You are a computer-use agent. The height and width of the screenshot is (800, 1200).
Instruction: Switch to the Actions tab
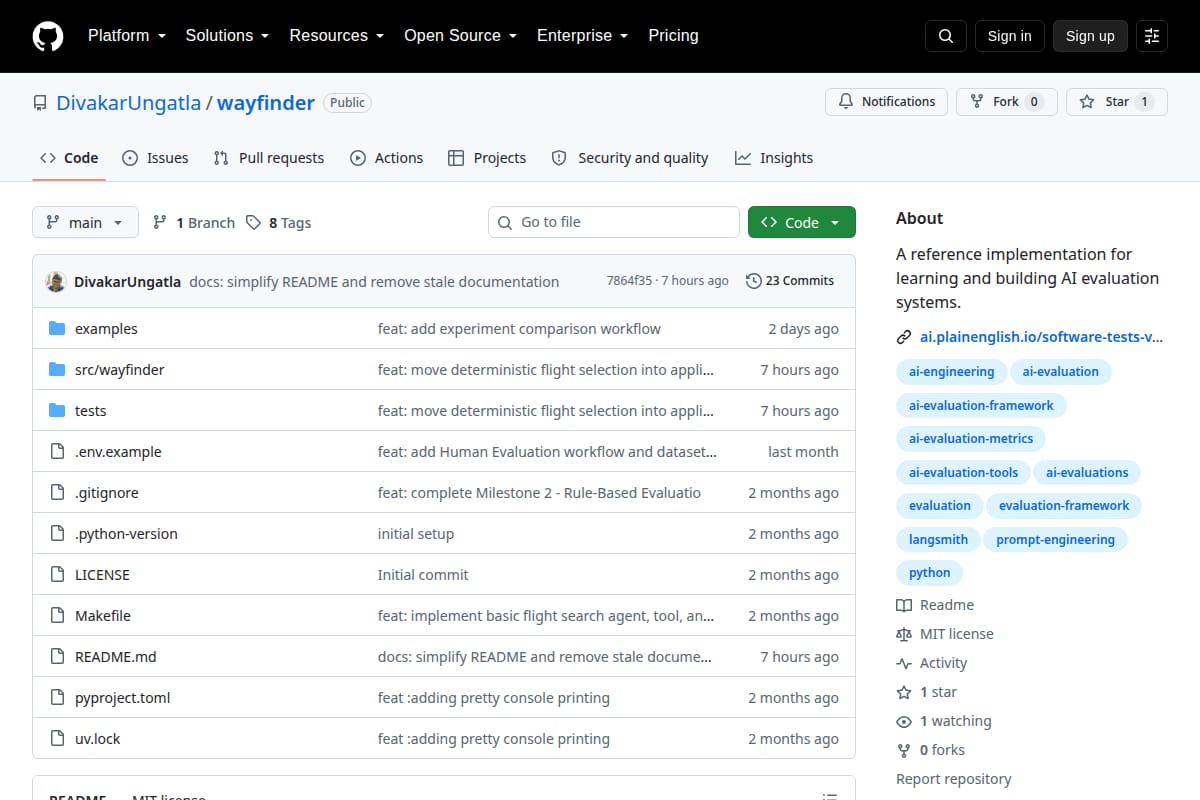pos(386,158)
